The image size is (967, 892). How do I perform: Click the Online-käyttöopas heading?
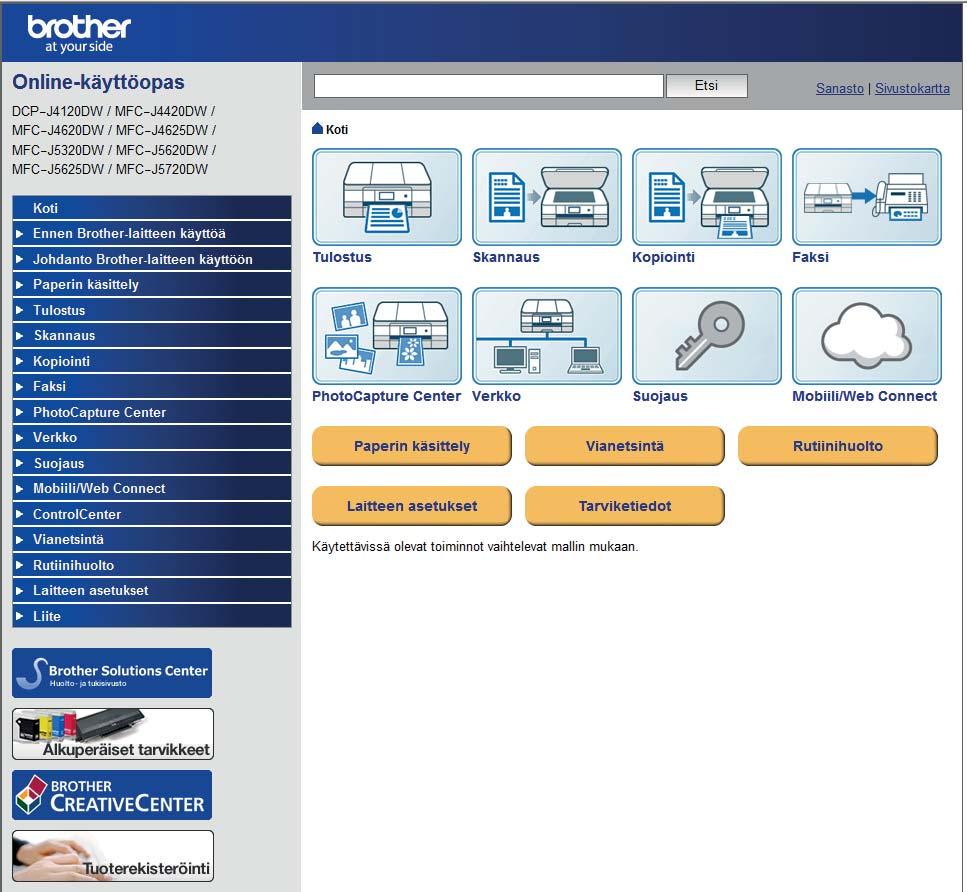tap(98, 82)
